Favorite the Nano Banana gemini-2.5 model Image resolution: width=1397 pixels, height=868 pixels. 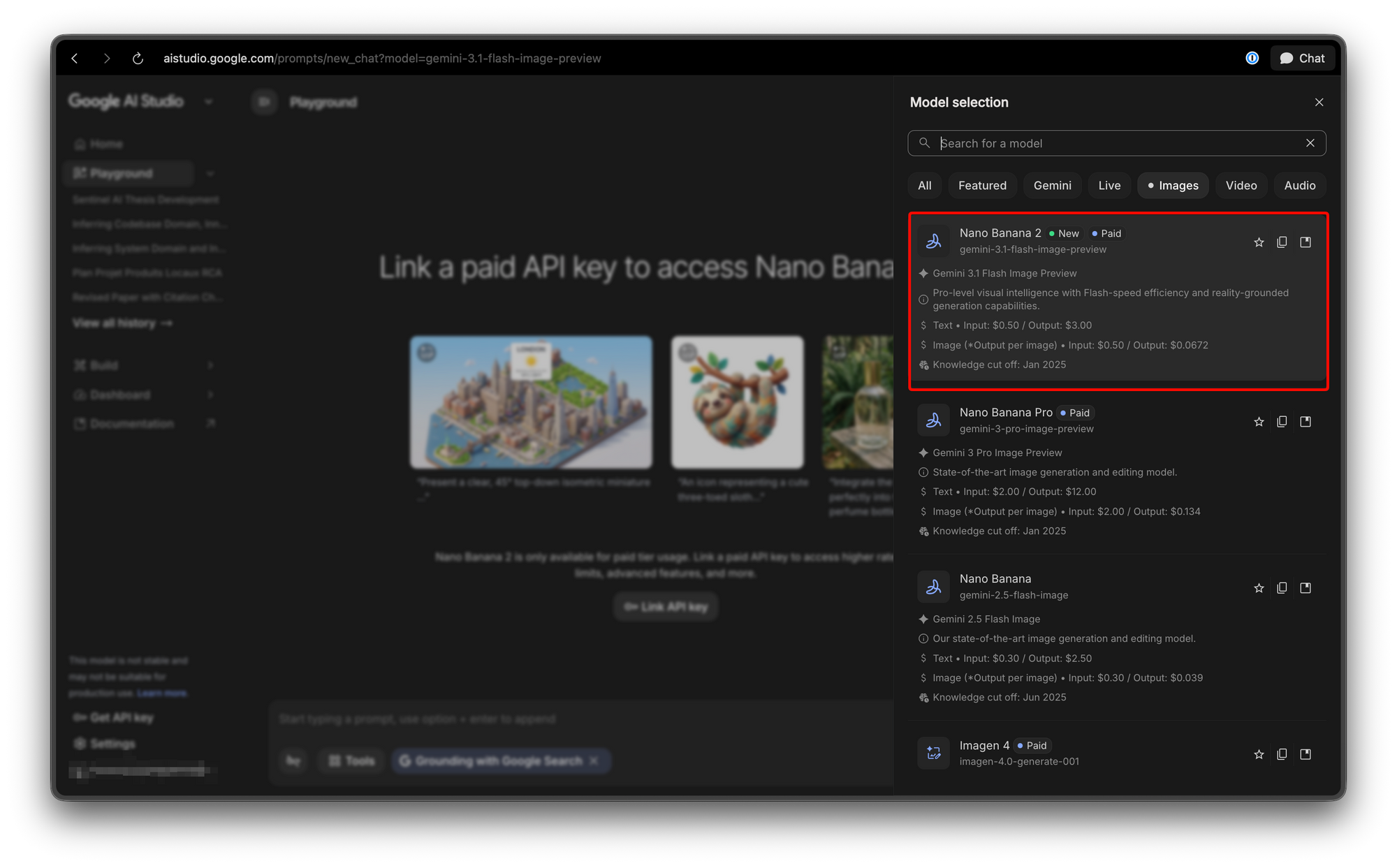pyautogui.click(x=1259, y=588)
